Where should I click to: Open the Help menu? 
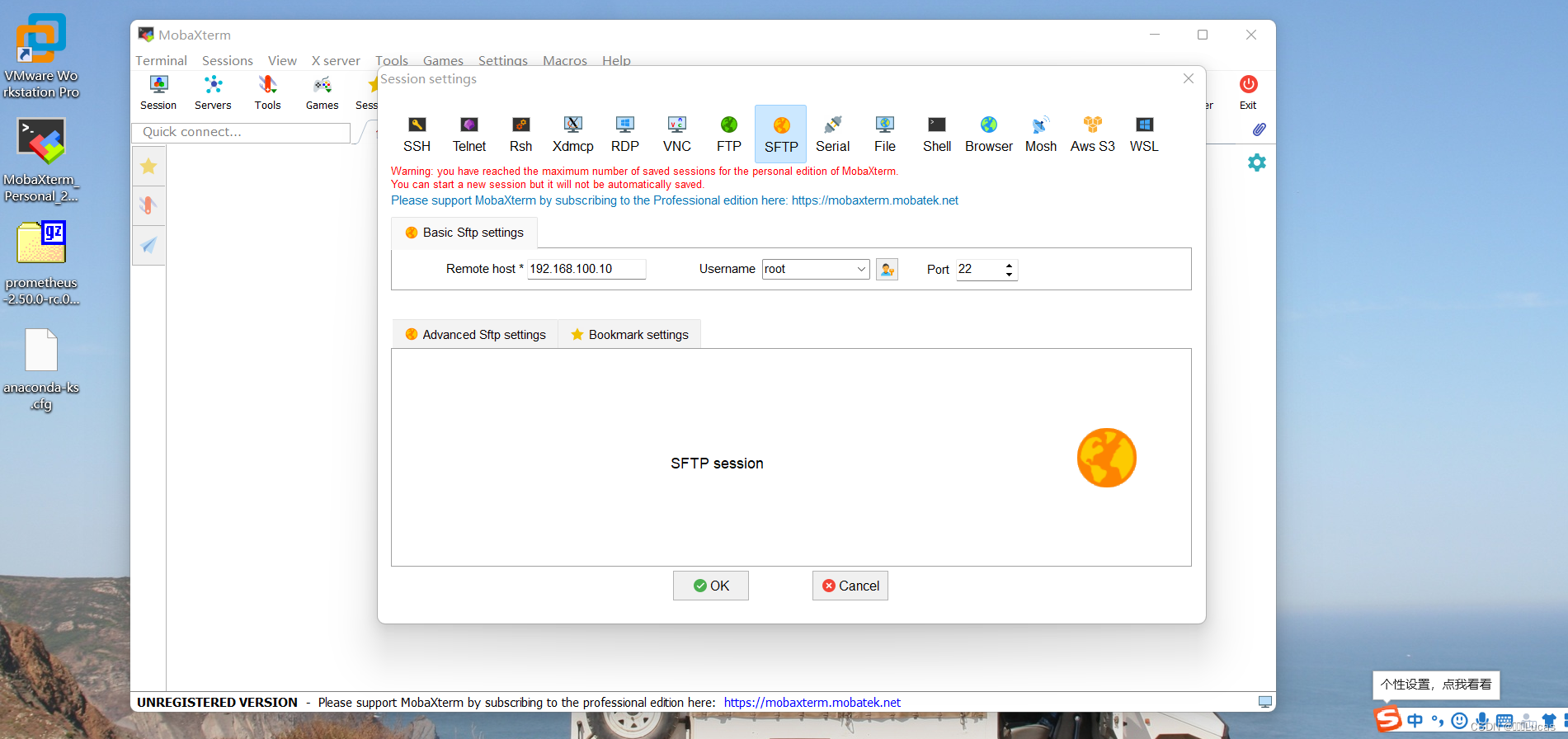click(x=616, y=60)
